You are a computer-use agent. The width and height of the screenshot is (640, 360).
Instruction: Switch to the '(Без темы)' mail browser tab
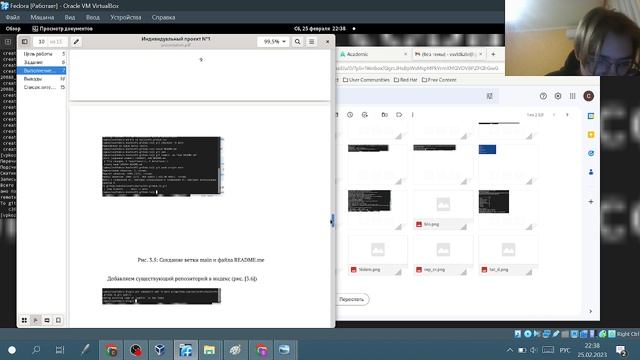pos(448,54)
